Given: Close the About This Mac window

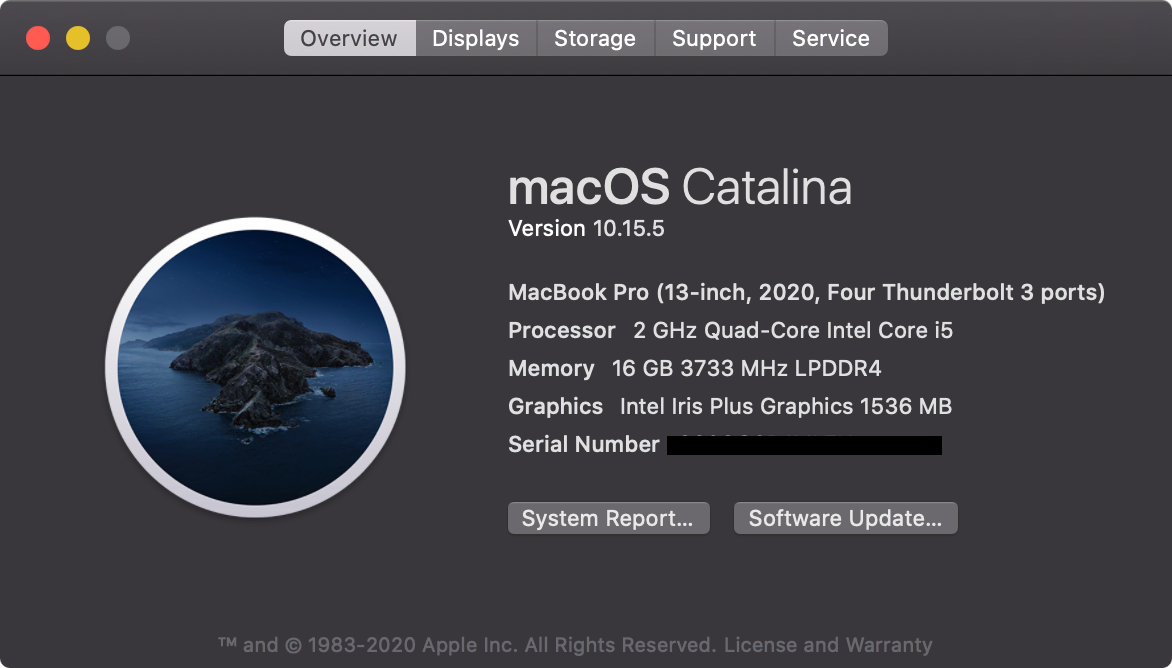Looking at the screenshot, I should (x=38, y=38).
